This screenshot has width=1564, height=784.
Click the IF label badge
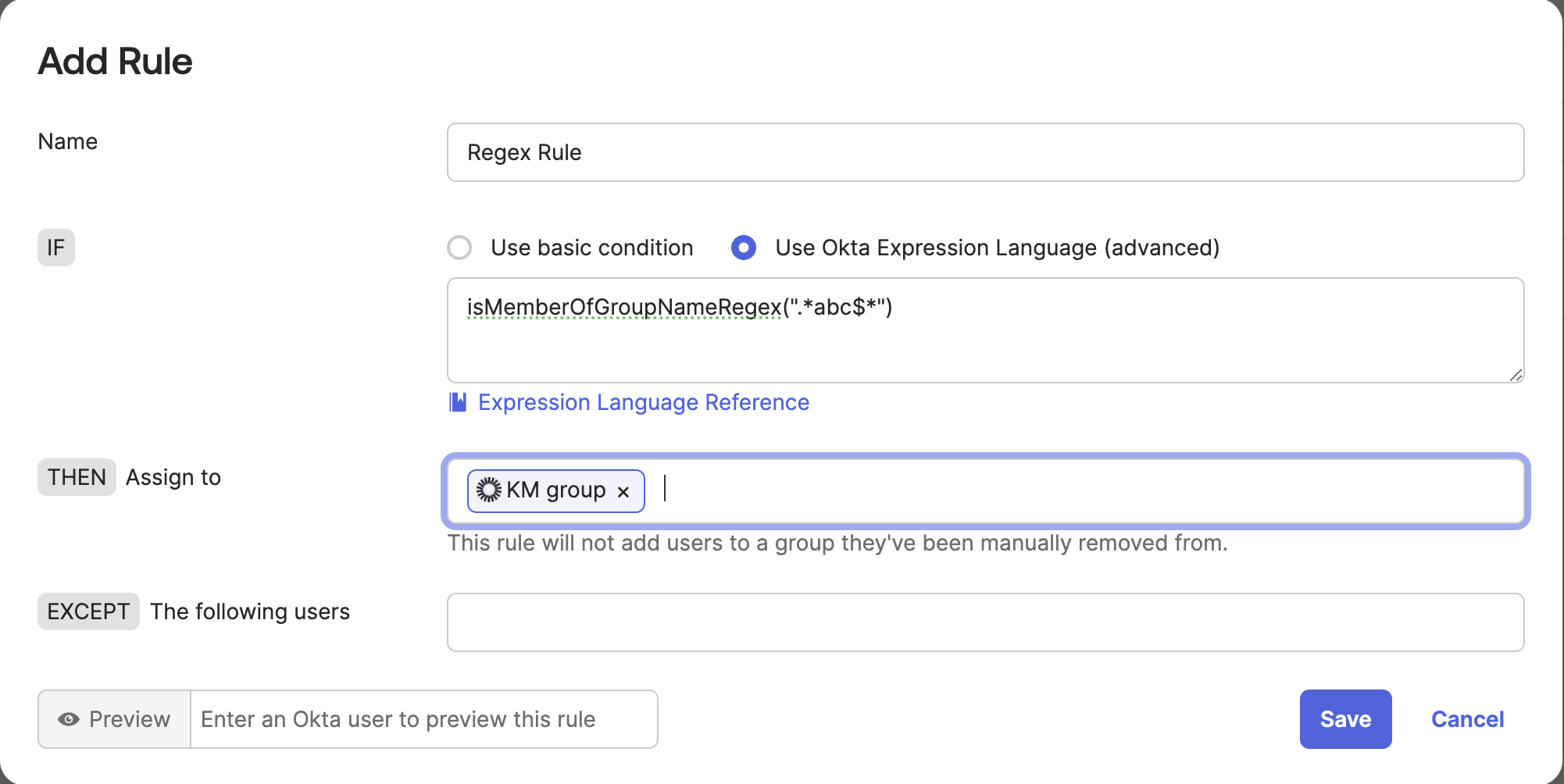56,248
